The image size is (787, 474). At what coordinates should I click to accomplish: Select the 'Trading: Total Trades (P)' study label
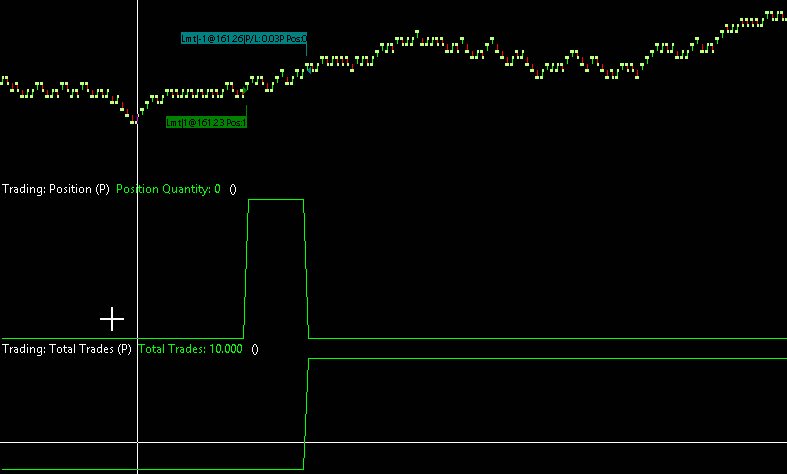tap(67, 349)
